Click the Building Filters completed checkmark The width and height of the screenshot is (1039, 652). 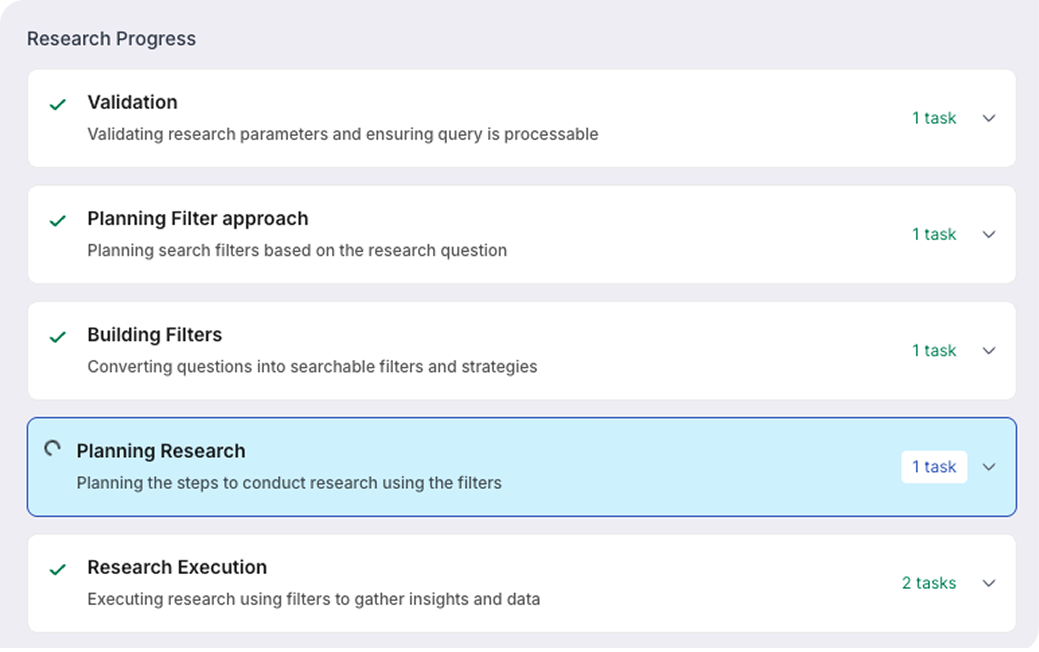click(58, 337)
